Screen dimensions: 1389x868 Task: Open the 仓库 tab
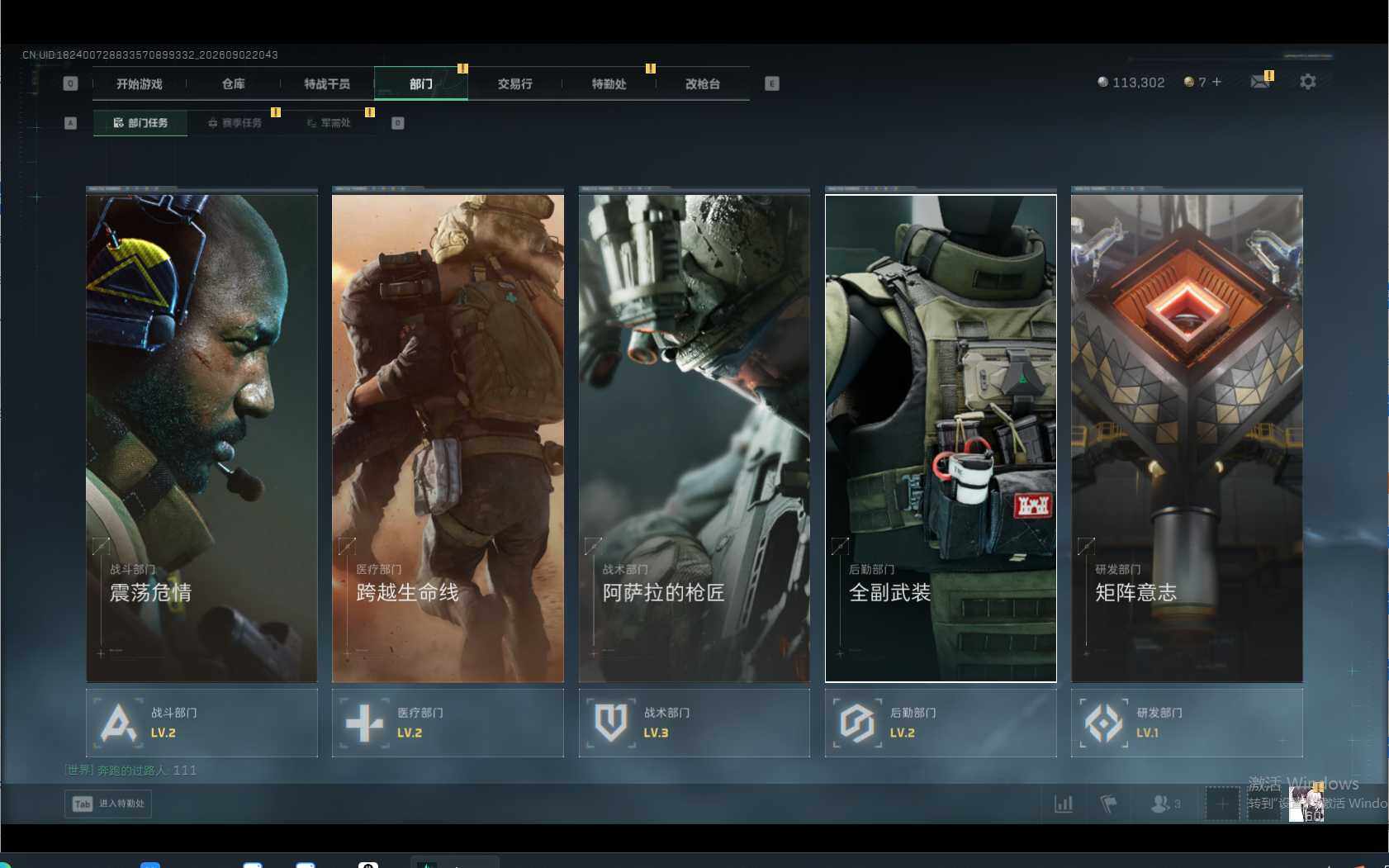point(234,83)
